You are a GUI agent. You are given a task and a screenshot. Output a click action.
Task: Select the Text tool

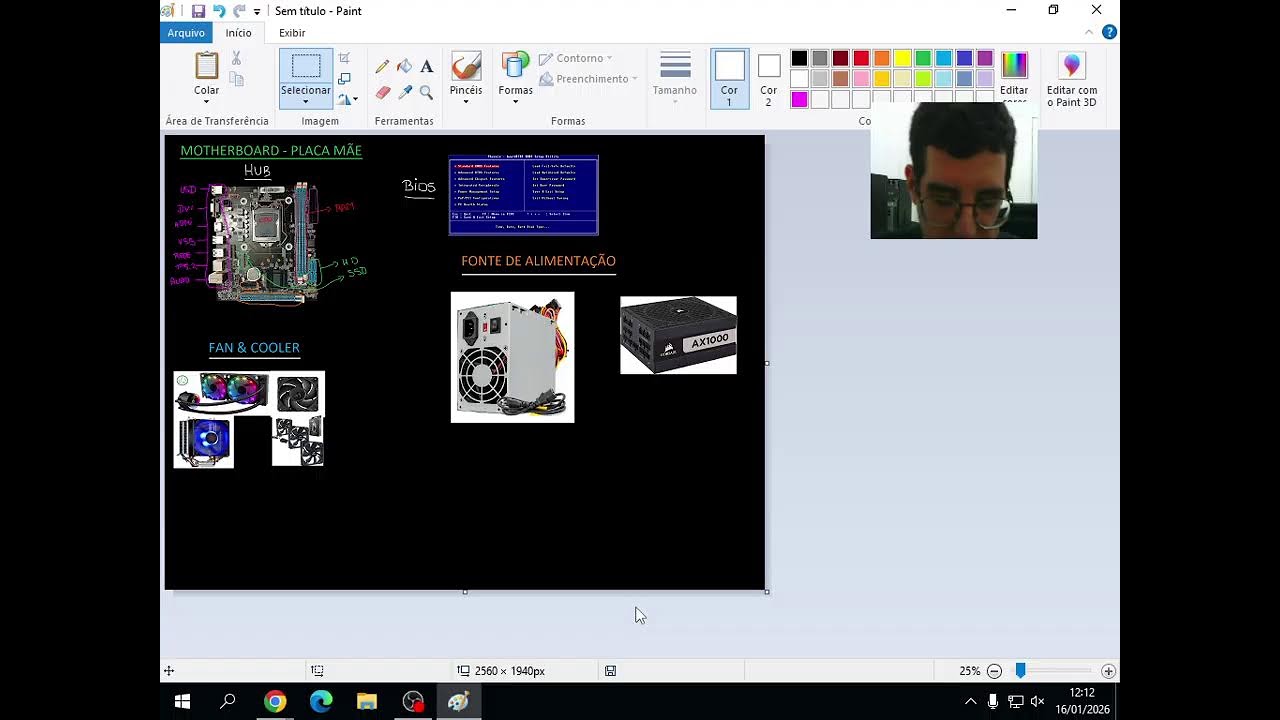(x=427, y=67)
